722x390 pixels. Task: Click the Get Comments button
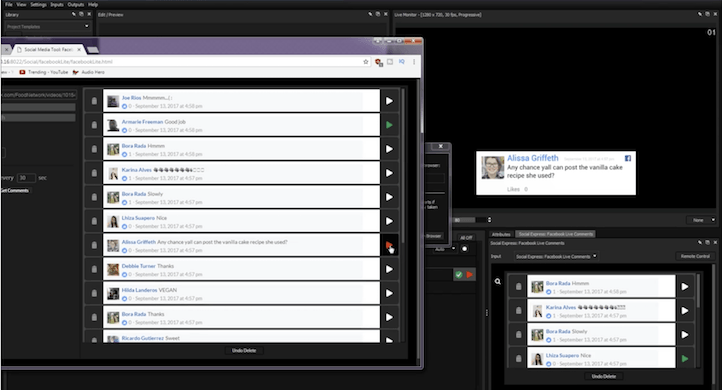point(15,191)
